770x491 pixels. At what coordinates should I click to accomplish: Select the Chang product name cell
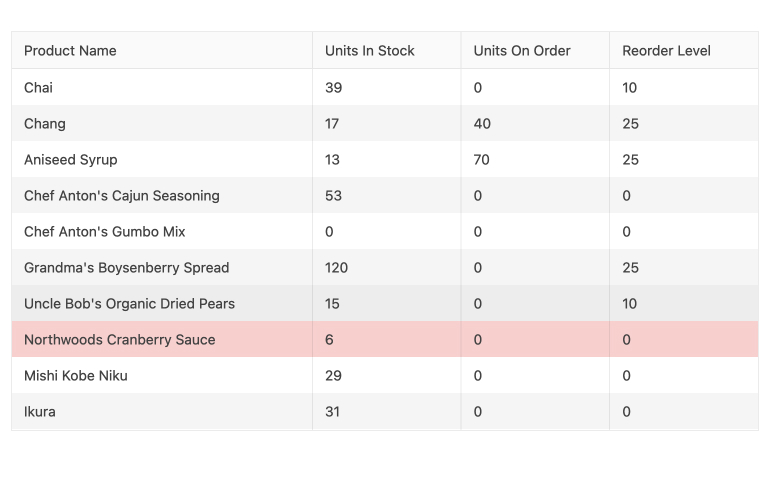(x=162, y=123)
